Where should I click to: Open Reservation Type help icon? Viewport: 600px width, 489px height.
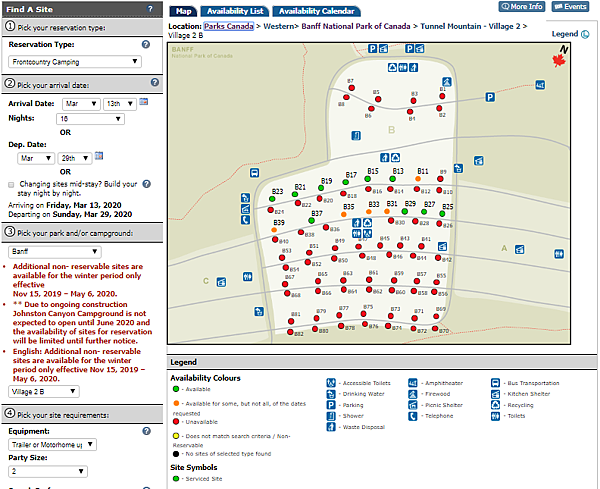(x=146, y=44)
